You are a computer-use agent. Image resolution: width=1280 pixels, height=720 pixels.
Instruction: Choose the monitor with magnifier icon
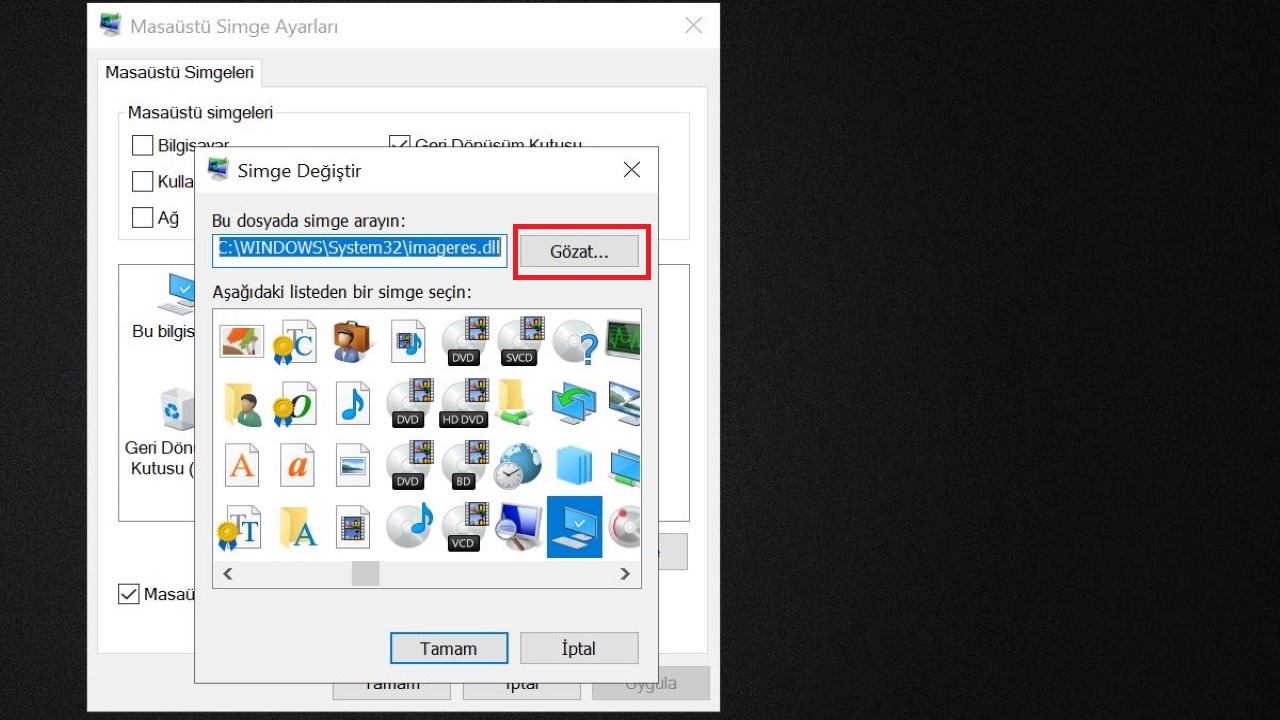[x=519, y=527]
